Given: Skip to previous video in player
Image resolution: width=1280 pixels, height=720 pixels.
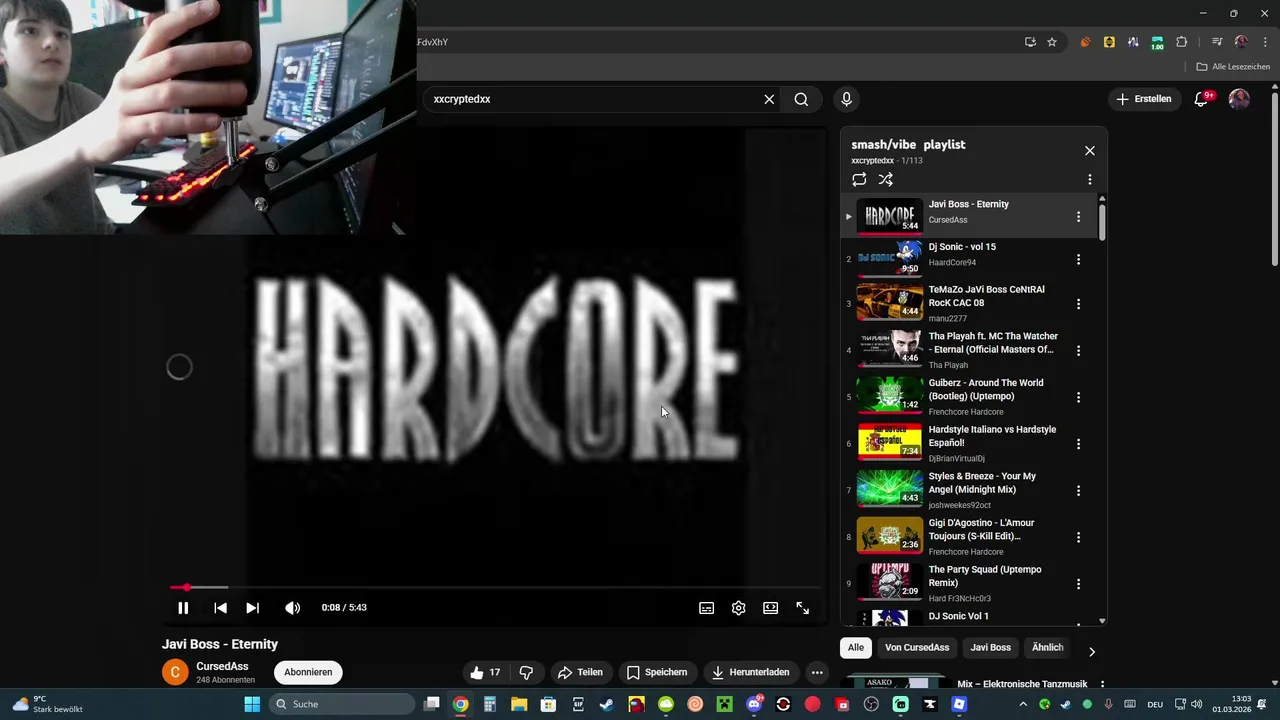Looking at the screenshot, I should (x=220, y=608).
